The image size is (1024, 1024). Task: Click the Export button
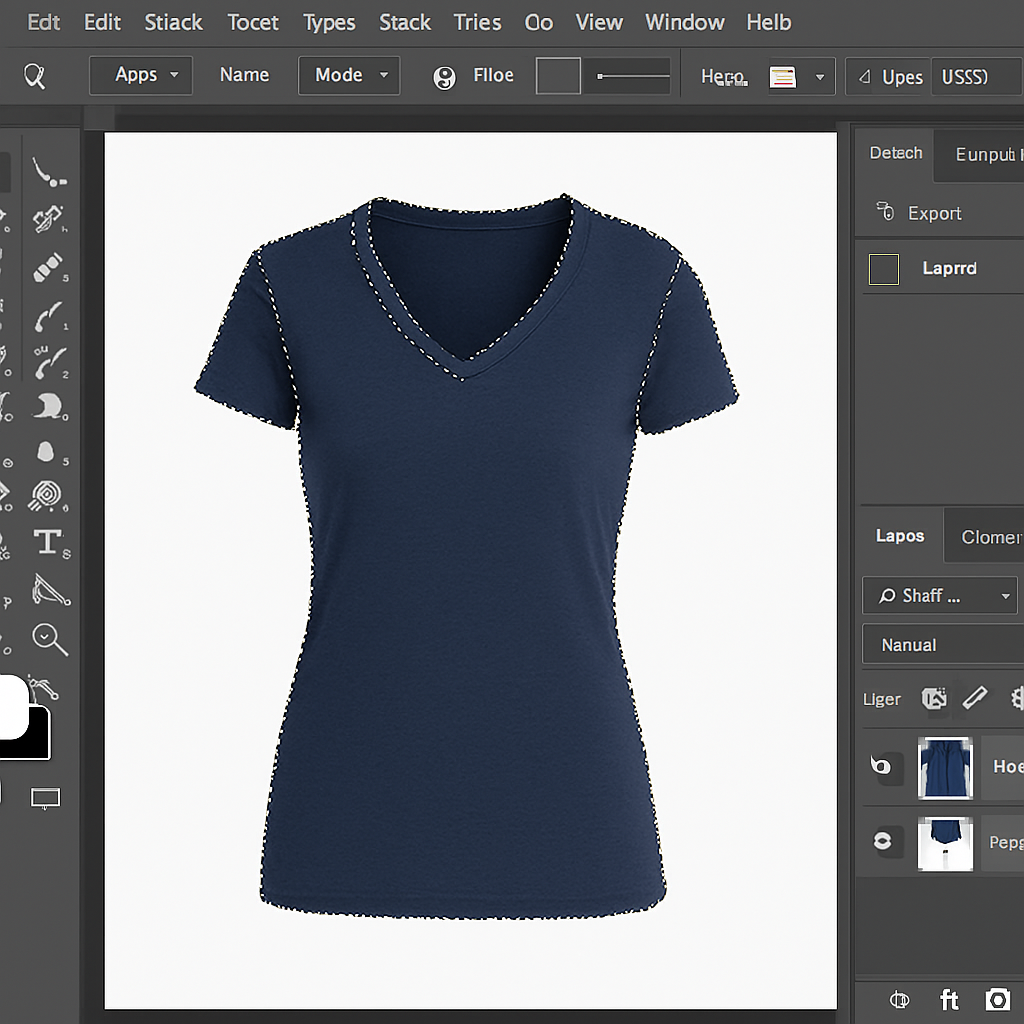[920, 213]
